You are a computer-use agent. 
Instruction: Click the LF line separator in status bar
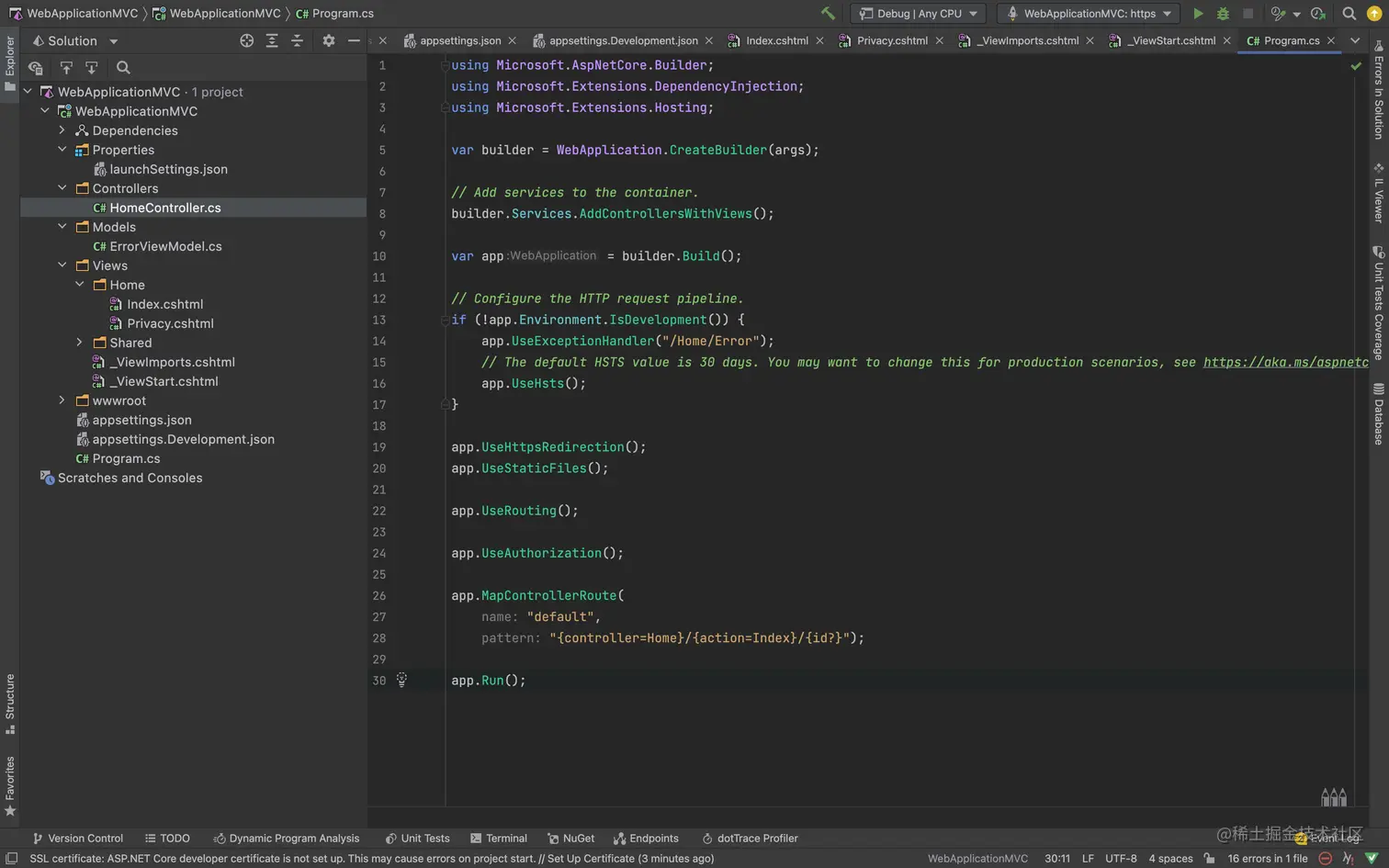[1088, 859]
